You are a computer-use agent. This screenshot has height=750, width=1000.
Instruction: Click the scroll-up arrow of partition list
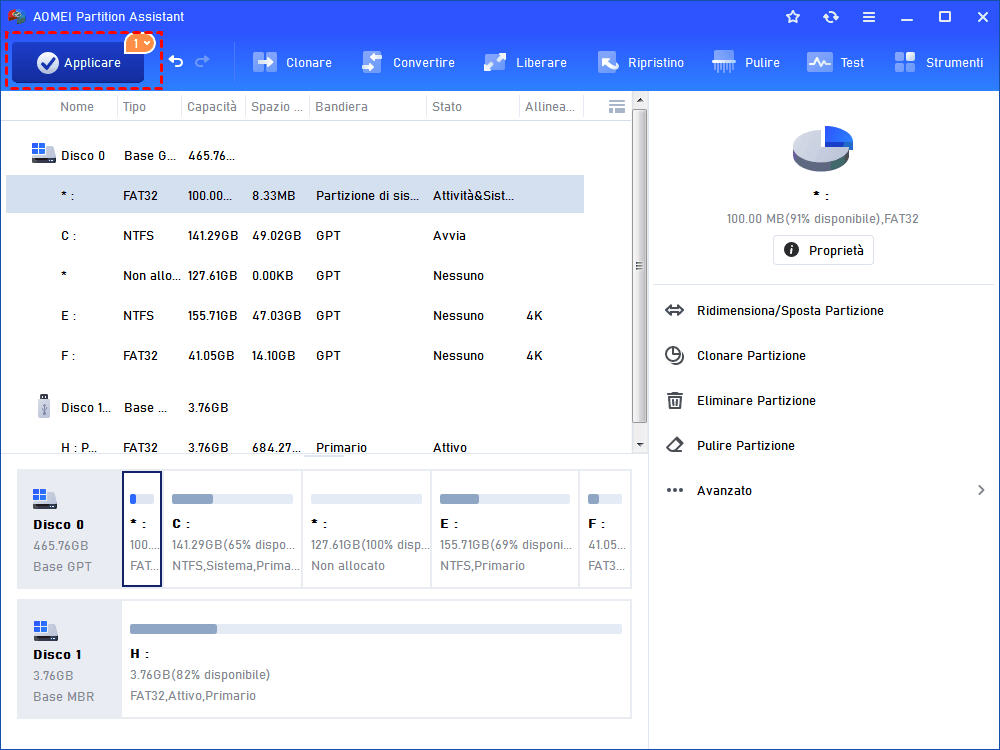(640, 100)
